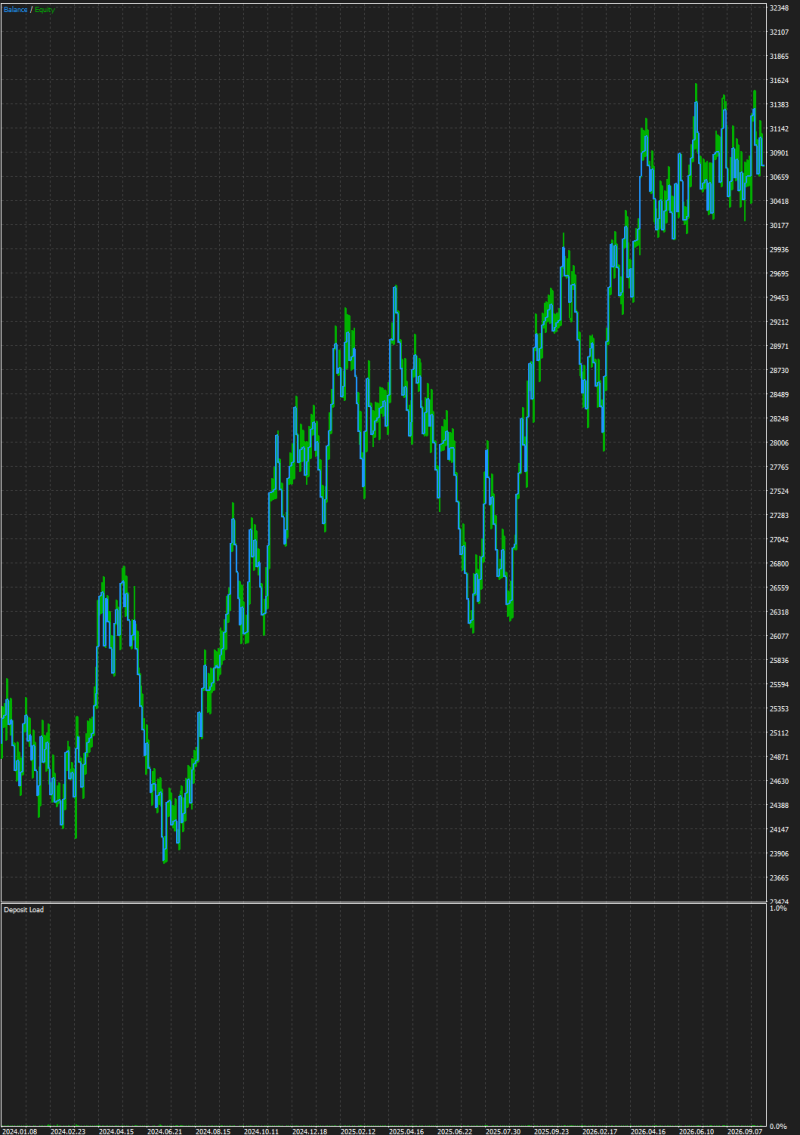Click the 26318 axis value
This screenshot has height=1135, width=800.
(779, 612)
